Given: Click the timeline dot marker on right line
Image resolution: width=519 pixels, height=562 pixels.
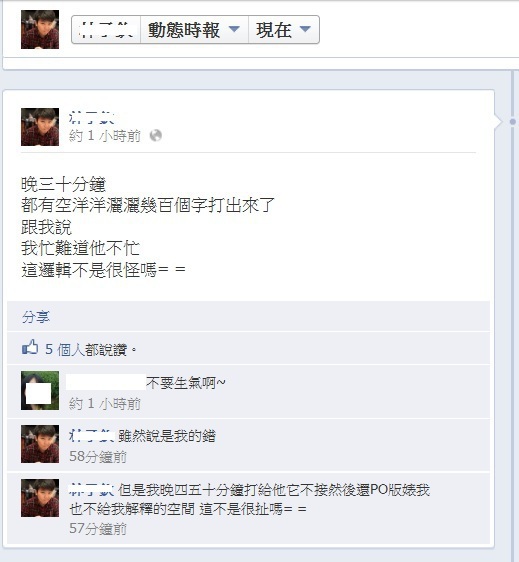Looking at the screenshot, I should (x=513, y=122).
